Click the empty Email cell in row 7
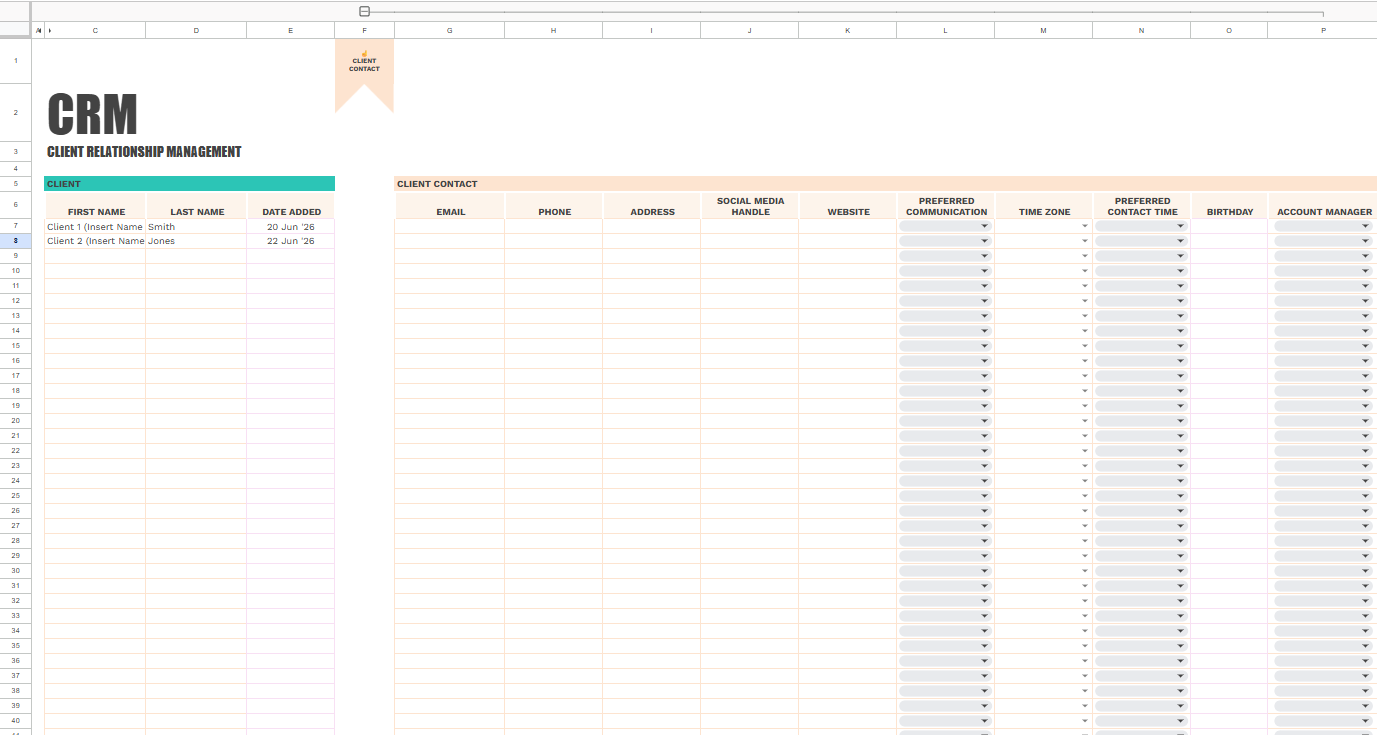Screen dimensions: 1377x735 point(450,227)
